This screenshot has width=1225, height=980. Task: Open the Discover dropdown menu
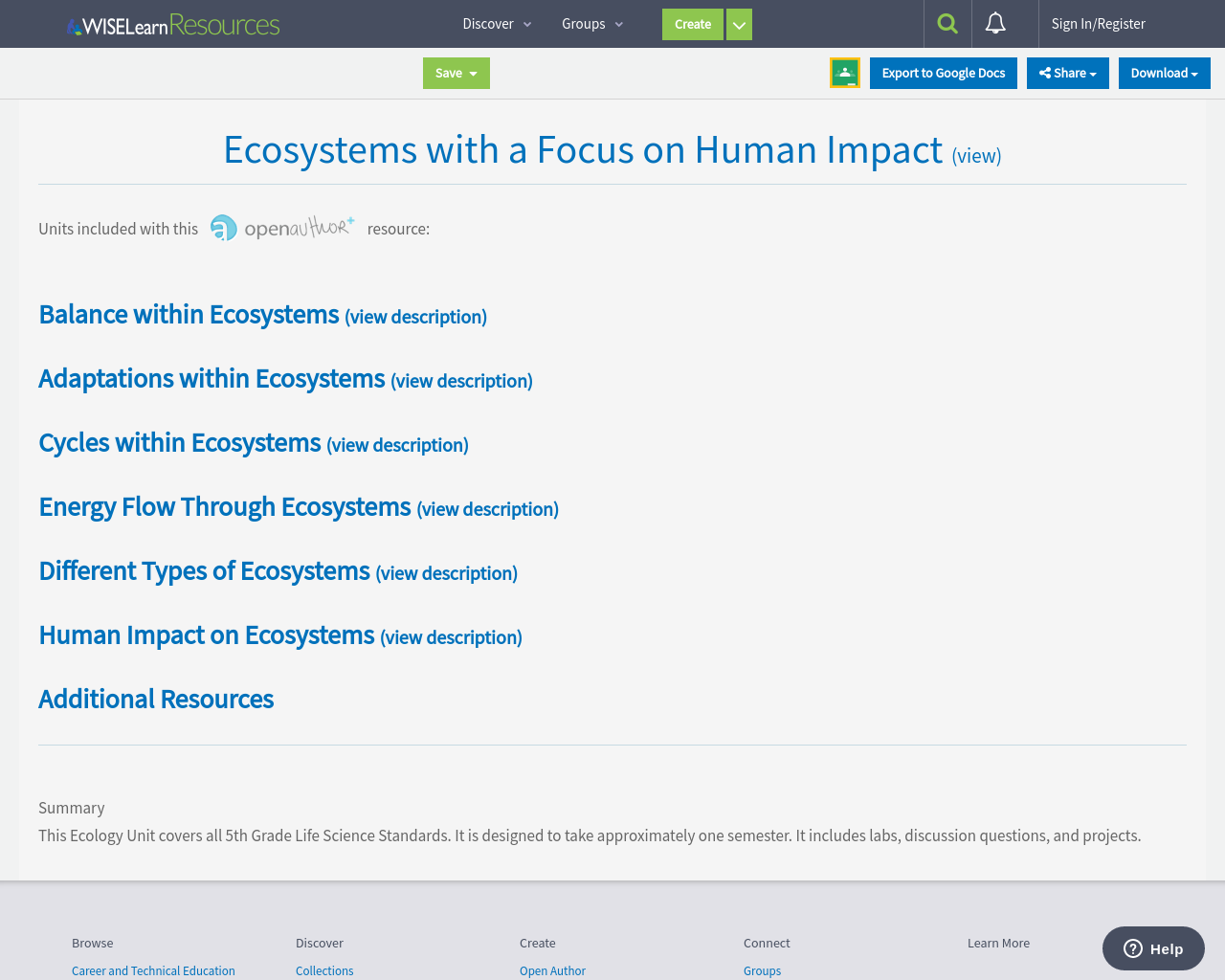(496, 23)
